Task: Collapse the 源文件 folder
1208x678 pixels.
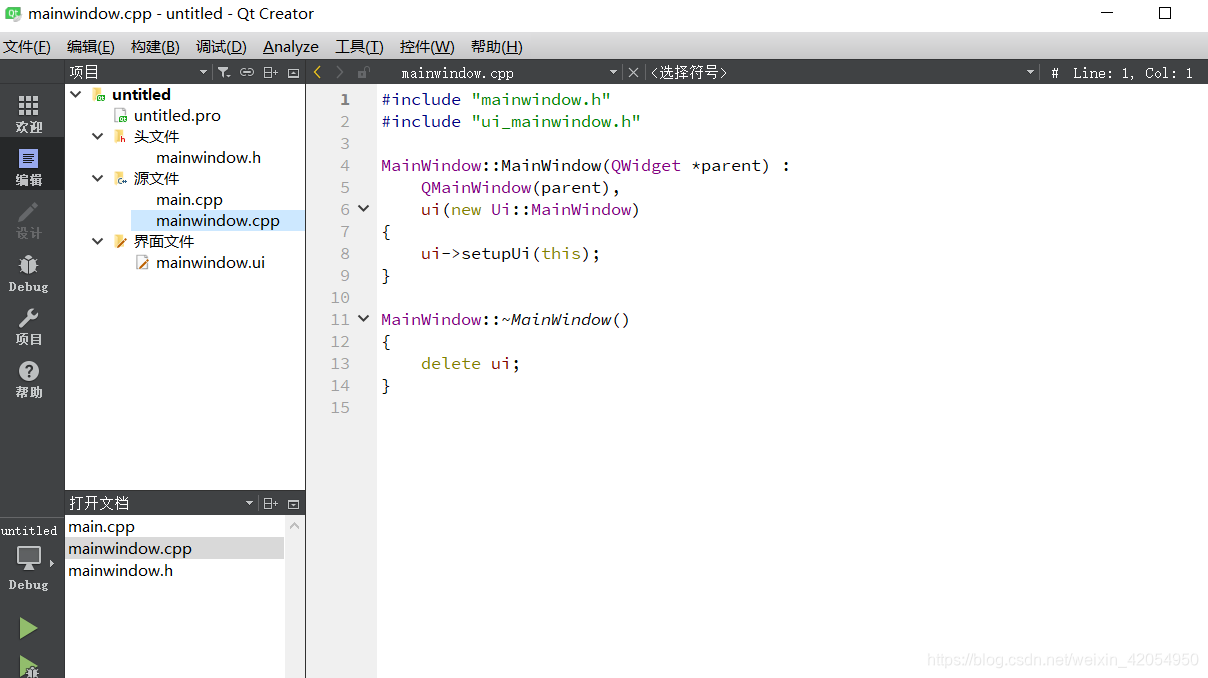Action: point(98,178)
